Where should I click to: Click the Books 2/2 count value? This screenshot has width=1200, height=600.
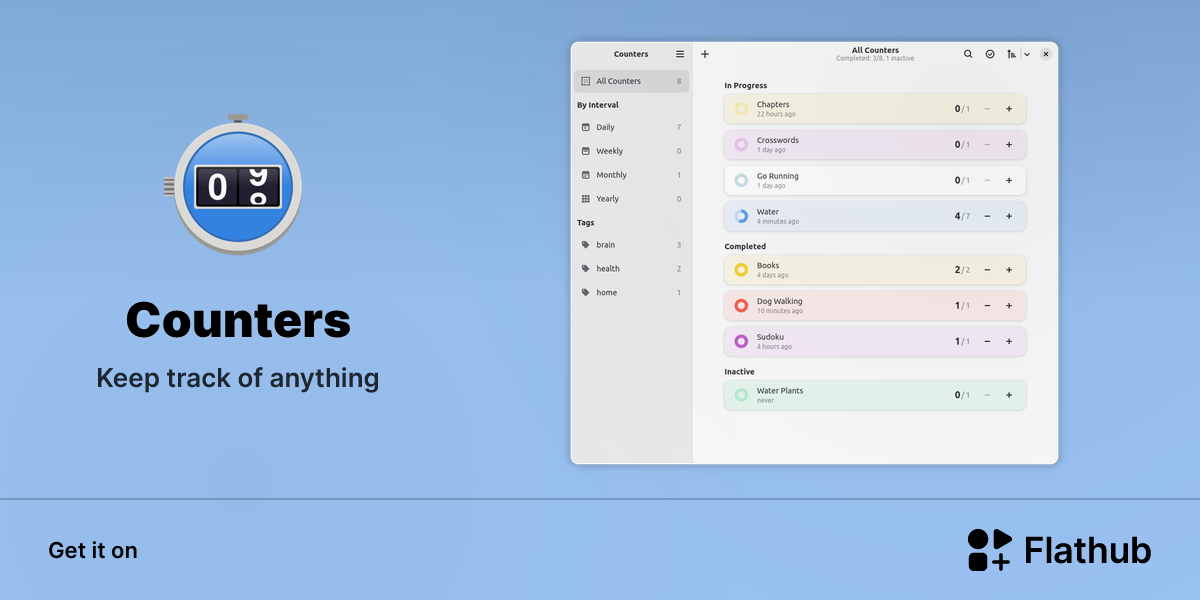[x=962, y=270]
